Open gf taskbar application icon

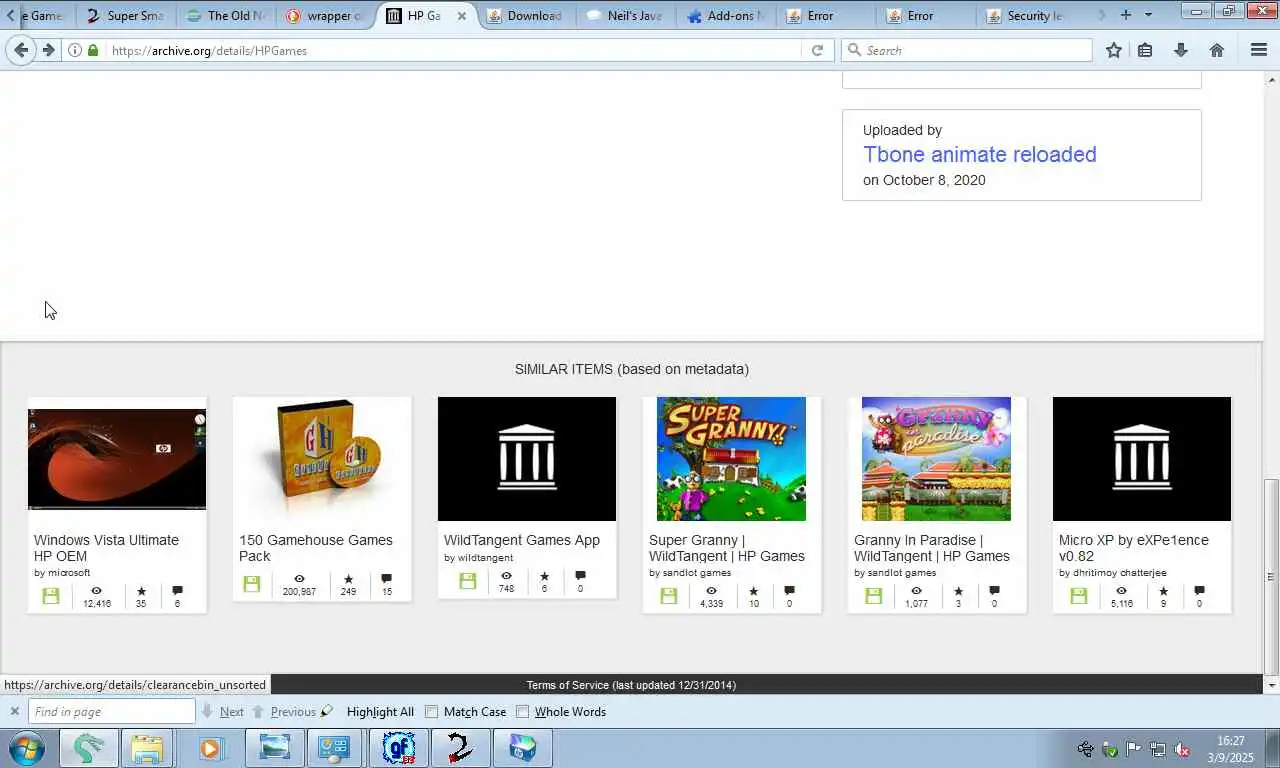click(x=400, y=748)
